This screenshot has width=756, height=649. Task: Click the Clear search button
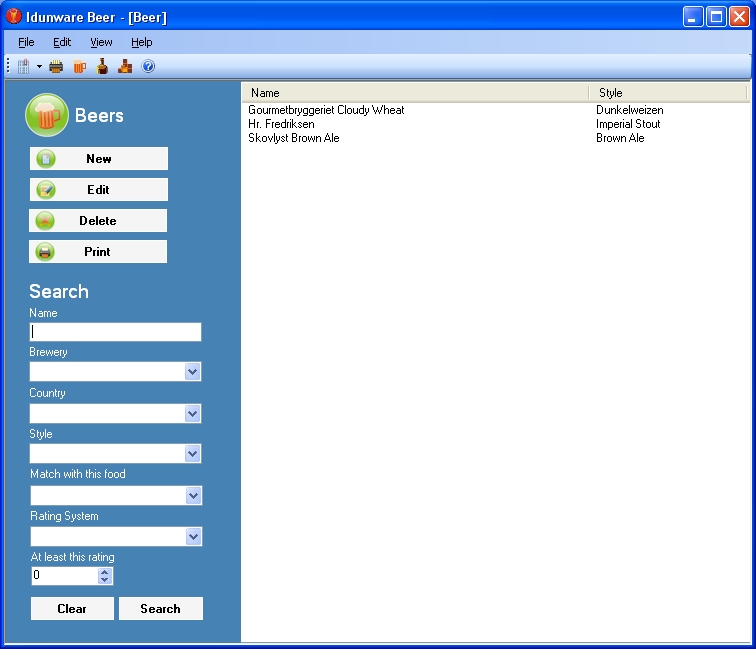72,608
